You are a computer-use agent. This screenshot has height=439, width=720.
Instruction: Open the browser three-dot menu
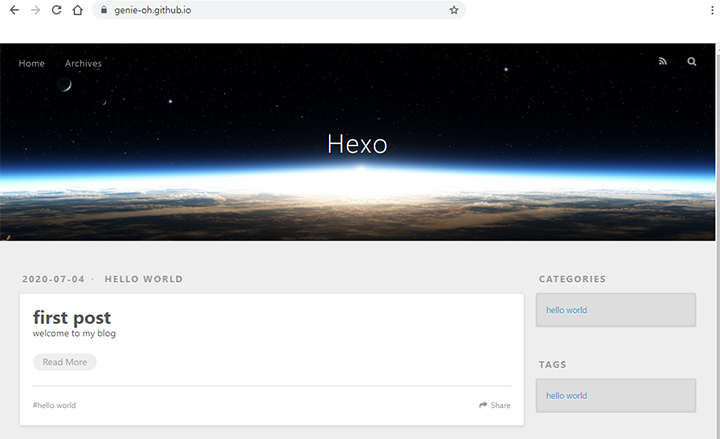pos(712,10)
